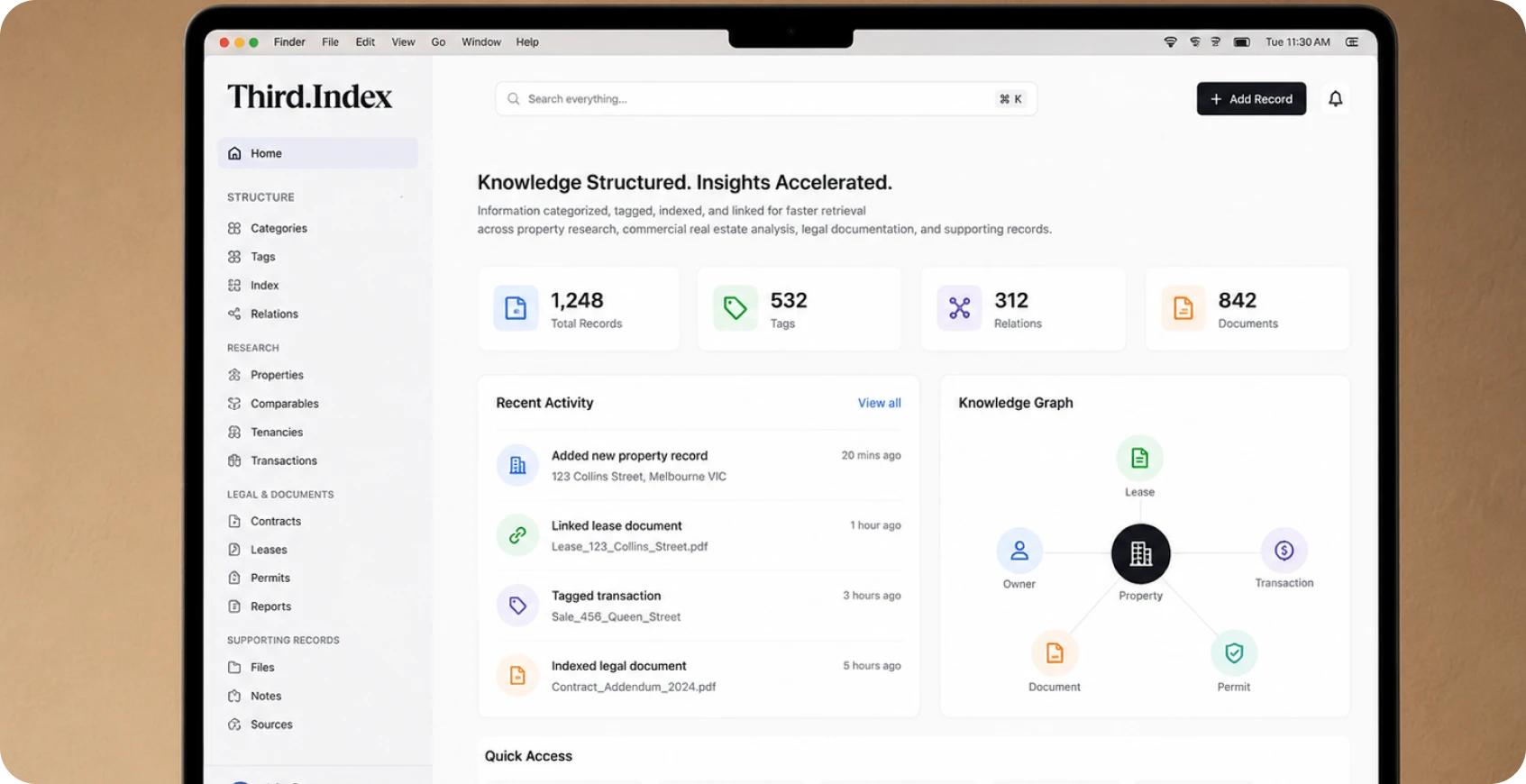The width and height of the screenshot is (1526, 784).
Task: Click the link icon beside Linked lease document
Action: coord(517,535)
